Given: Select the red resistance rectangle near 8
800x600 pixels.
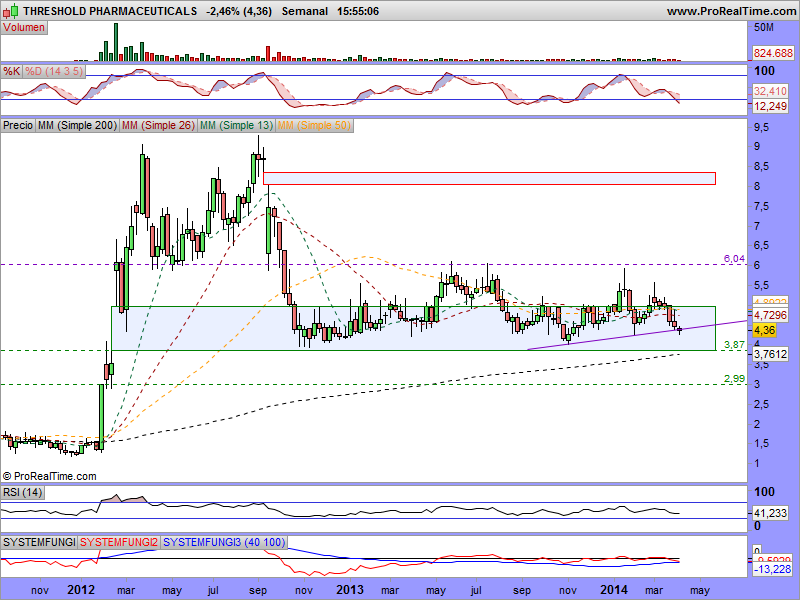Looking at the screenshot, I should (x=489, y=178).
